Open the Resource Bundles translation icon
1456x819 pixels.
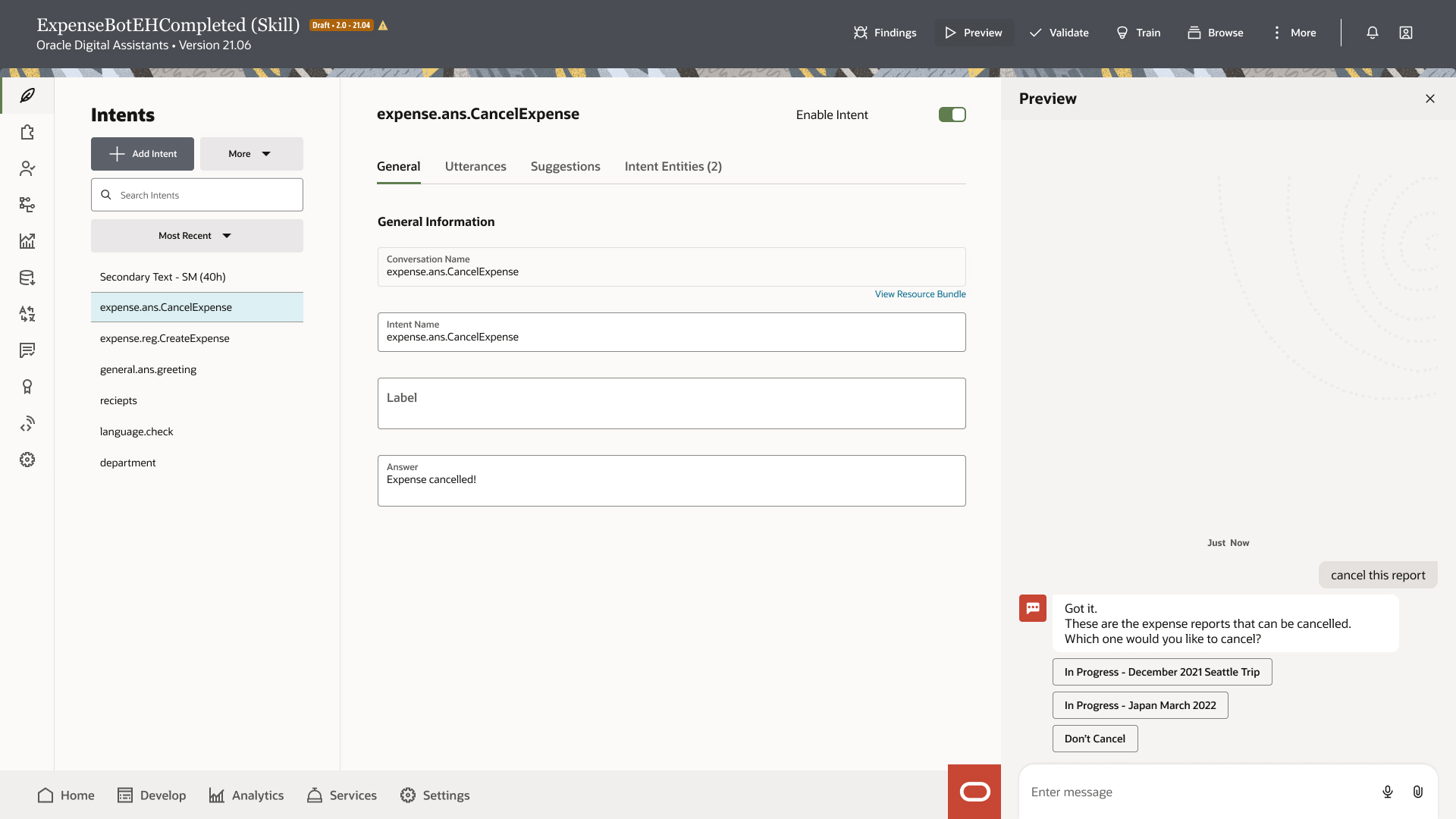(x=27, y=314)
